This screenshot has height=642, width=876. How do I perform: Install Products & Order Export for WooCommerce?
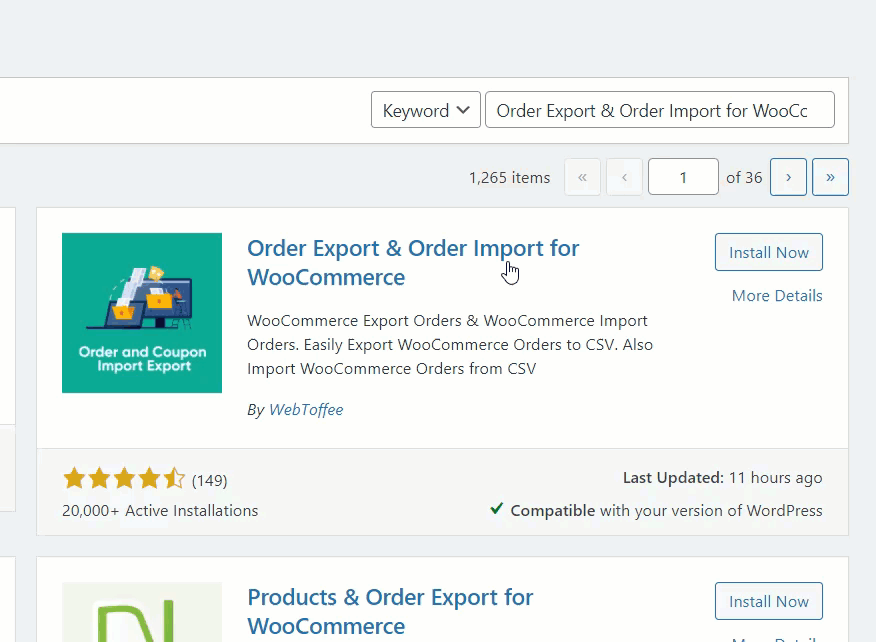768,601
